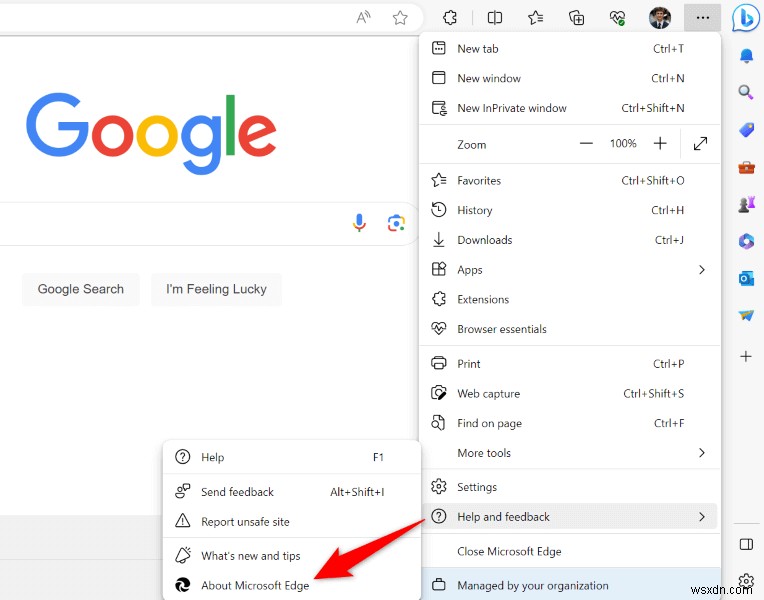Click the 100% zoom level value

click(623, 144)
